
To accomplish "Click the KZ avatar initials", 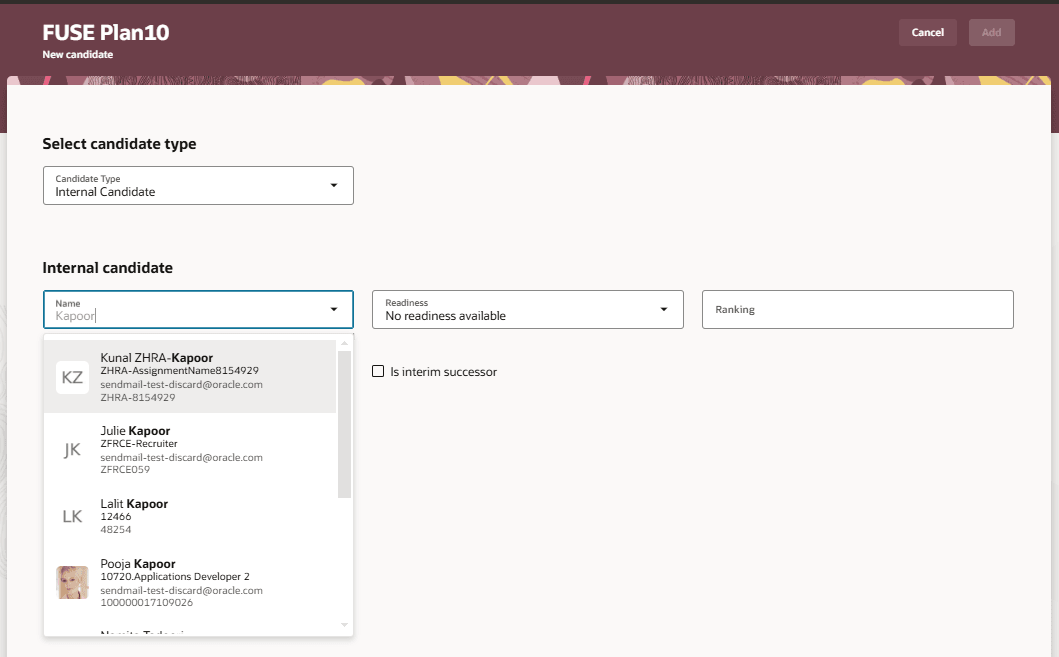I will (x=72, y=377).
